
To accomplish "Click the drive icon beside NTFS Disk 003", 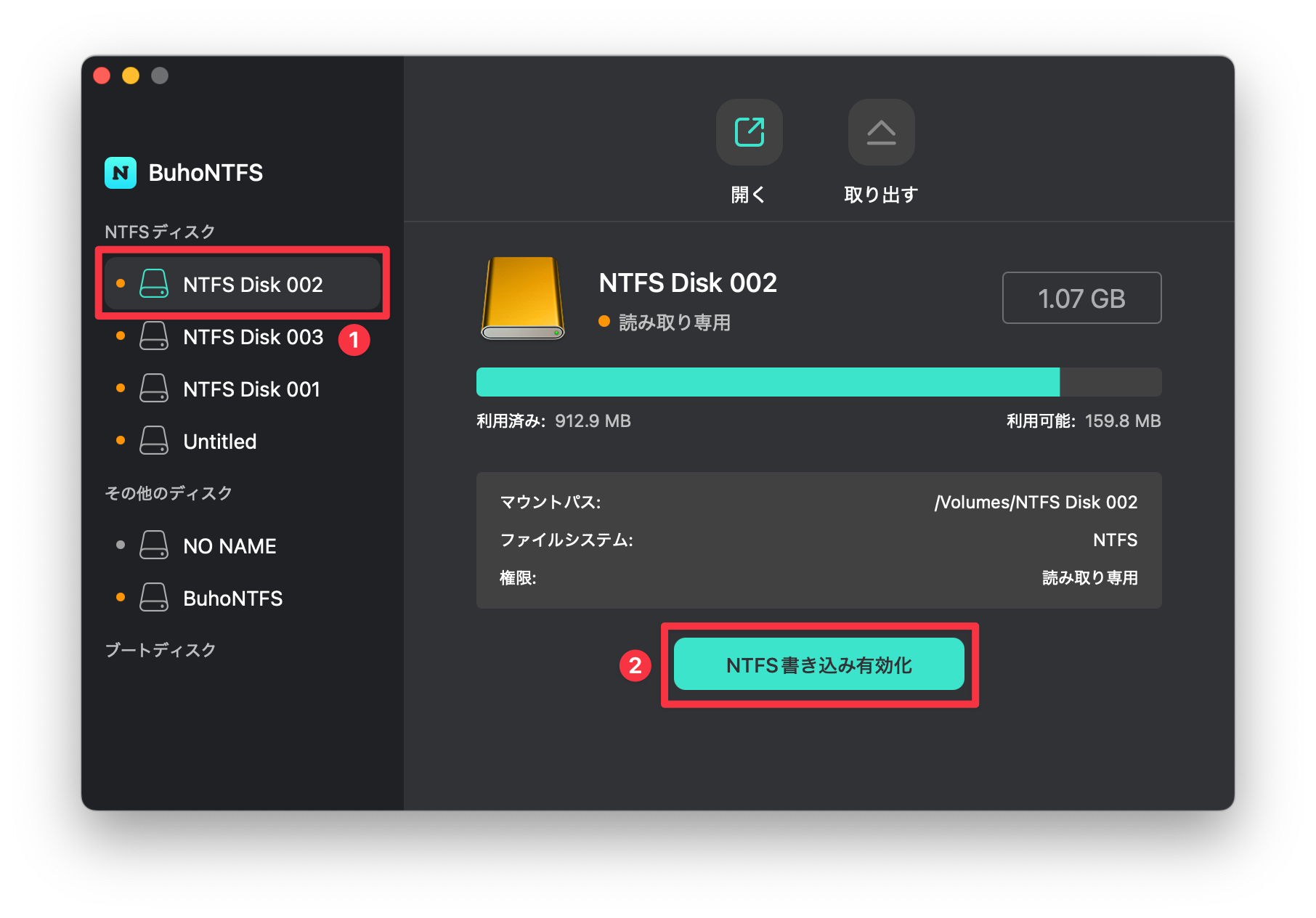I will [x=154, y=336].
